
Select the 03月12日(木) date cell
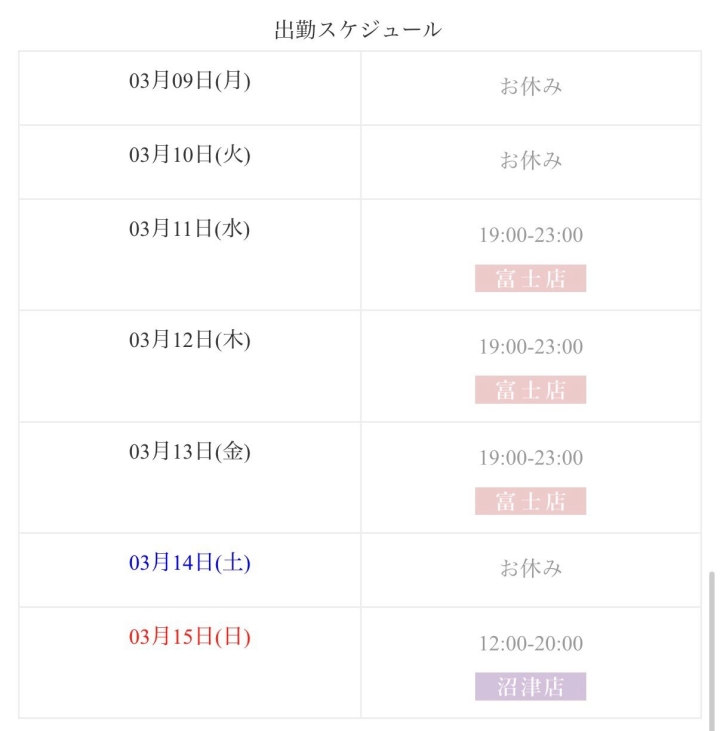point(190,340)
